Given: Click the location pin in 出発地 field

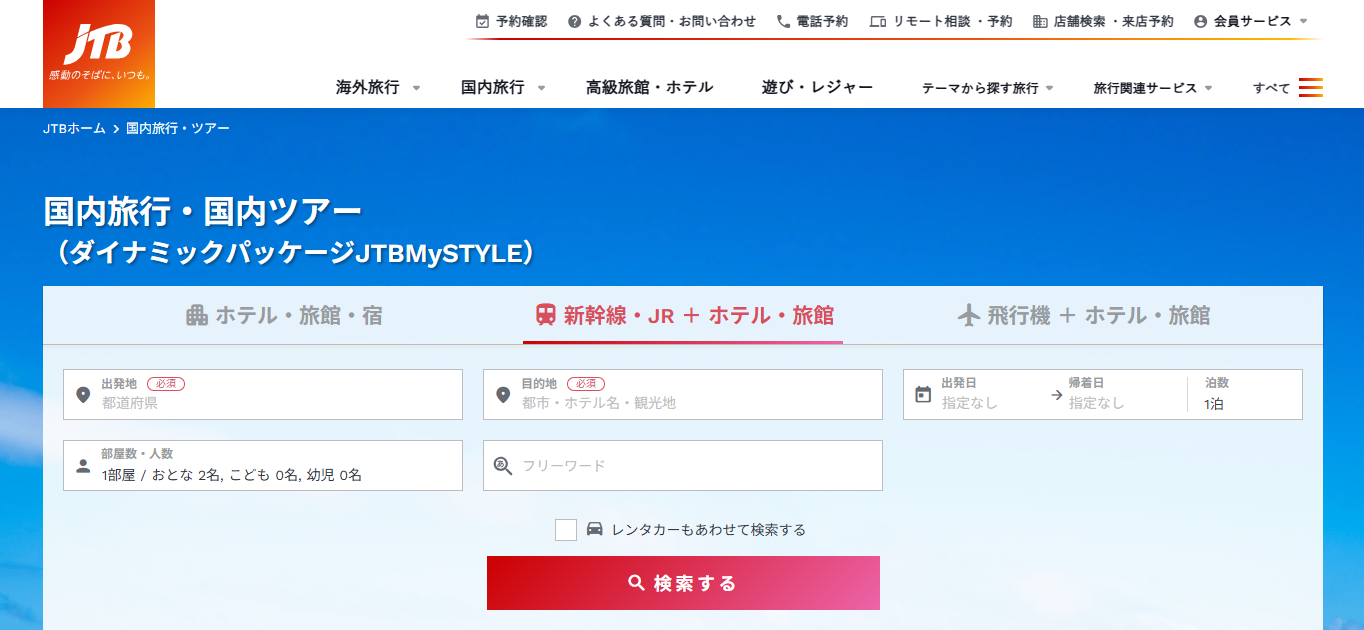Looking at the screenshot, I should pyautogui.click(x=84, y=395).
